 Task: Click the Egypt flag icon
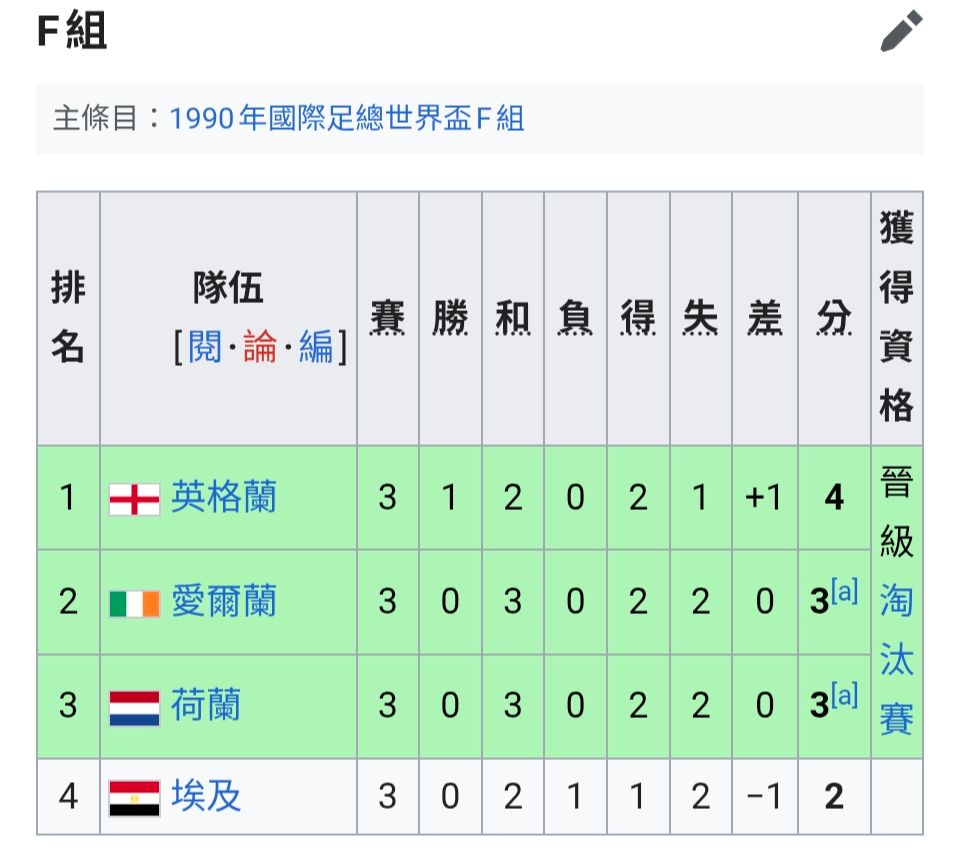[x=135, y=798]
